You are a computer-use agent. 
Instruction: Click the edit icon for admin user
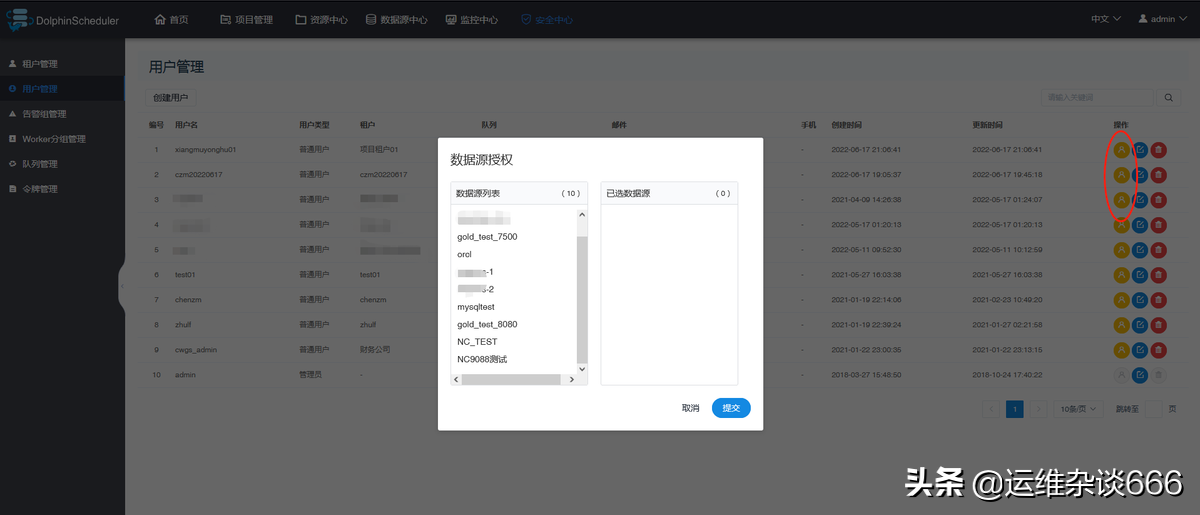click(1140, 374)
